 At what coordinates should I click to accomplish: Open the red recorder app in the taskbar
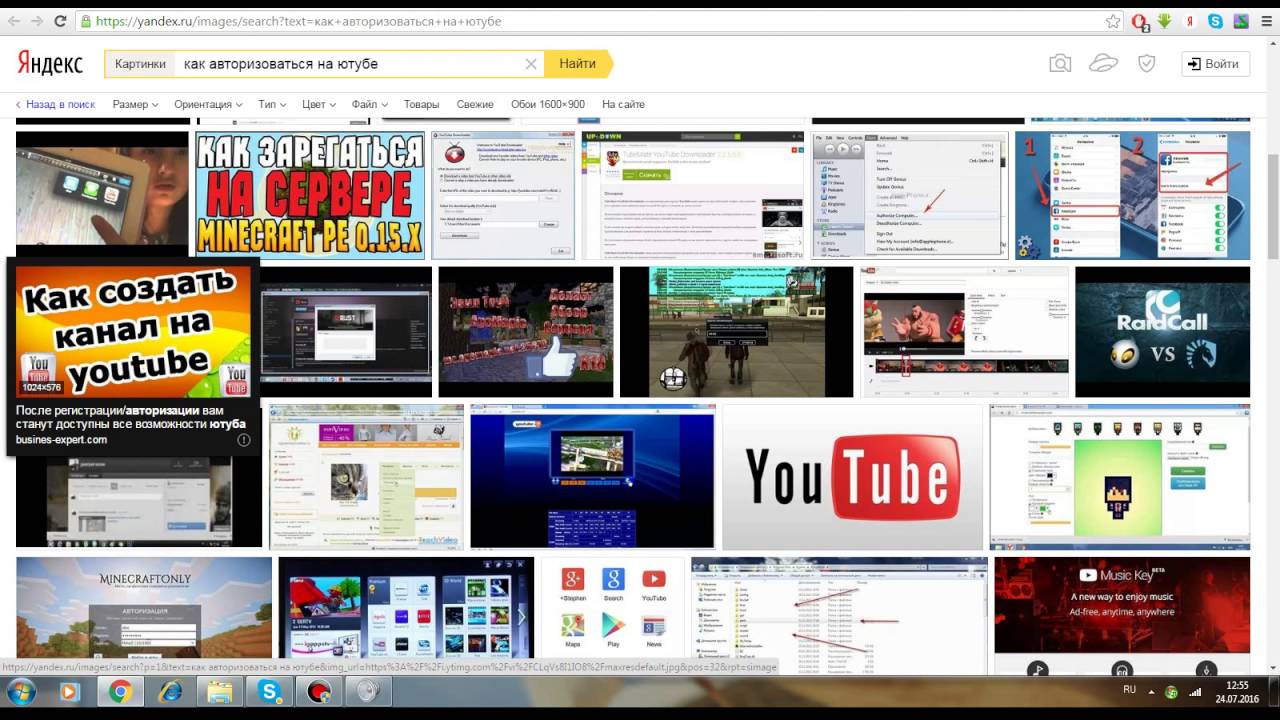pyautogui.click(x=319, y=691)
